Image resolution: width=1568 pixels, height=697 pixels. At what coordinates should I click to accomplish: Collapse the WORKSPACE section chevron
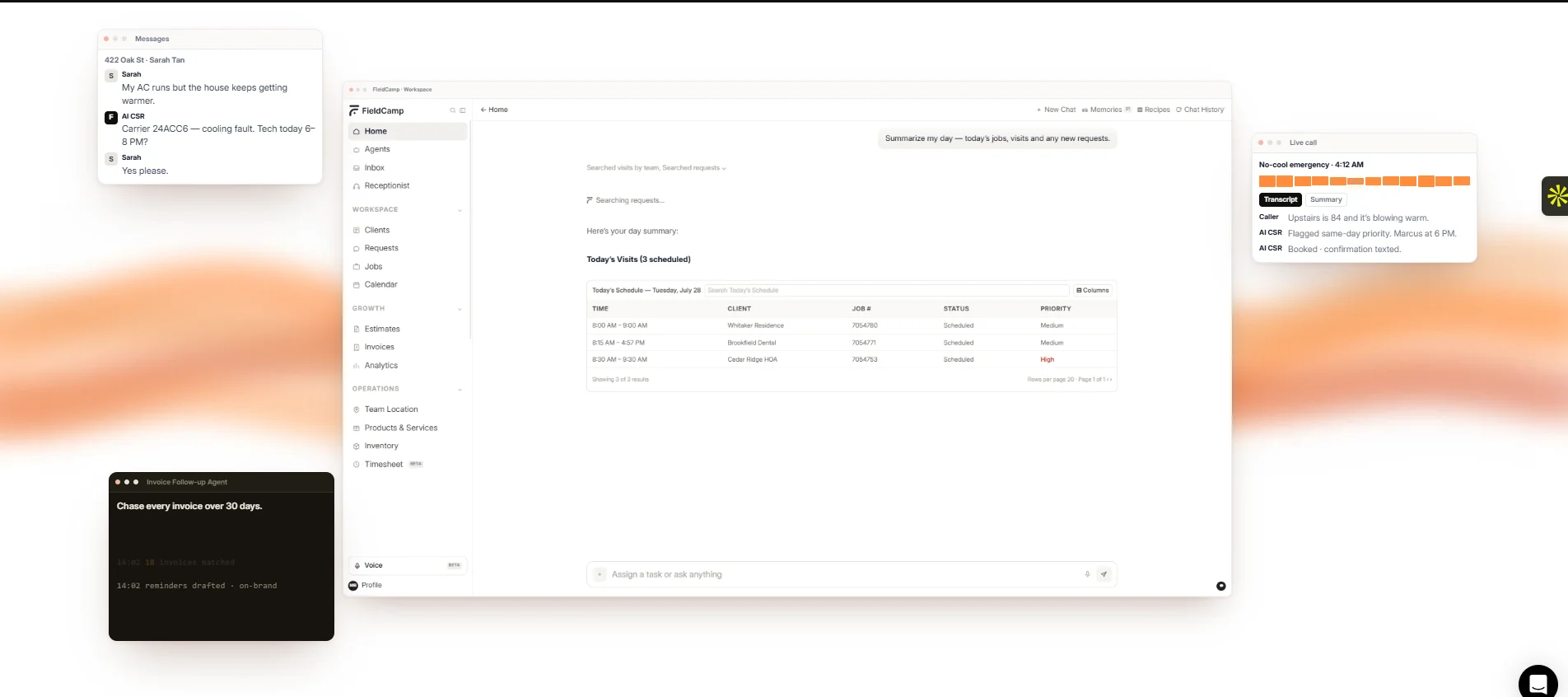click(x=460, y=210)
